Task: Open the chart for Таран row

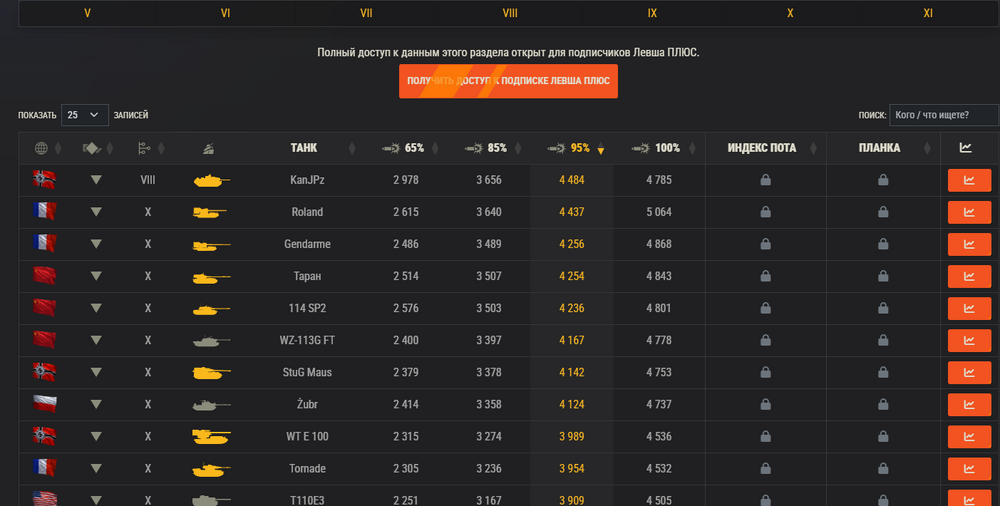Action: click(x=969, y=276)
